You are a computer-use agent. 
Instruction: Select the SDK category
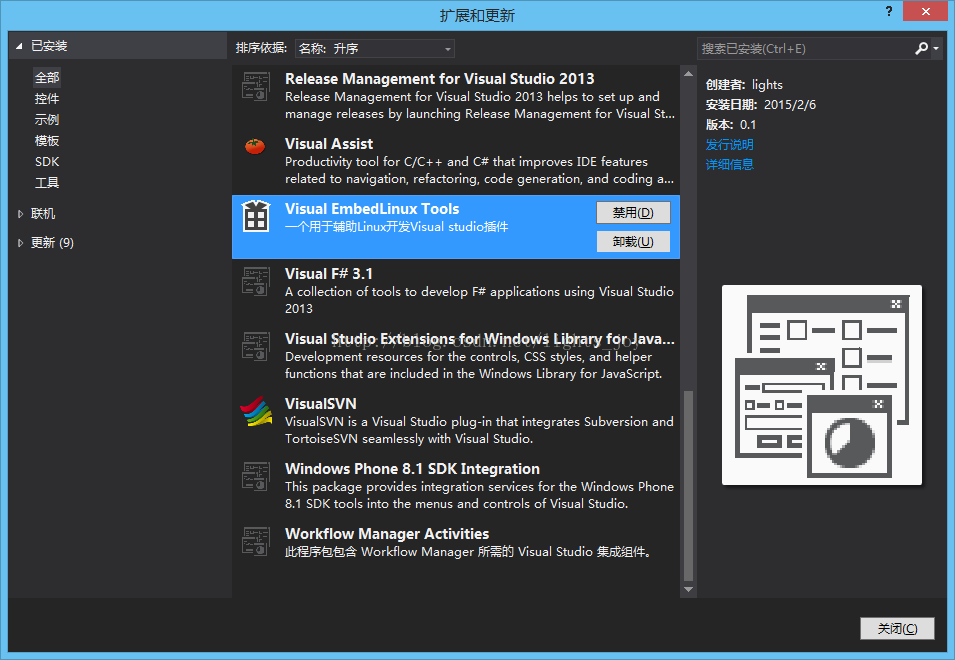(x=47, y=162)
